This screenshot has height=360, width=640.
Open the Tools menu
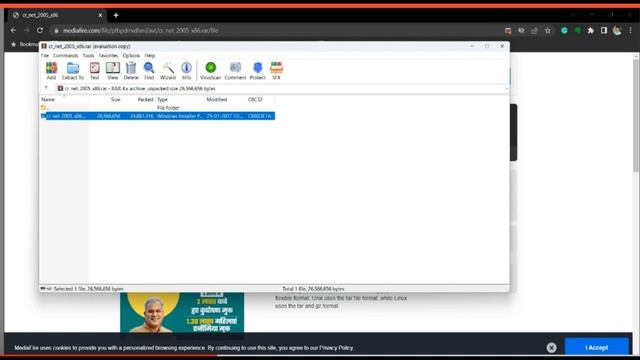point(89,56)
